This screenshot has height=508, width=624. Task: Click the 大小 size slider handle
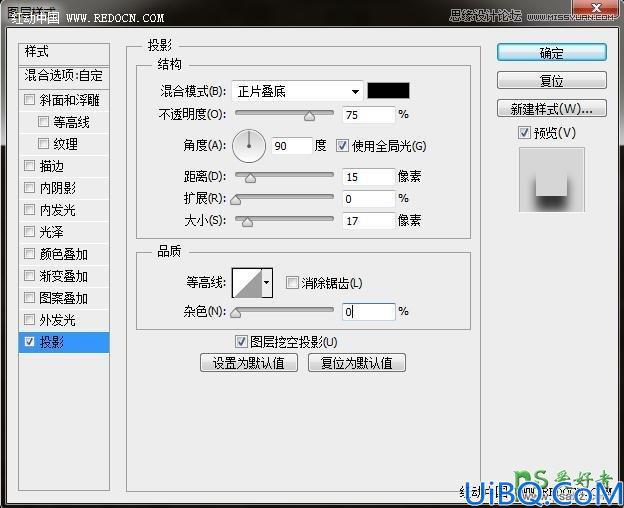pos(248,222)
